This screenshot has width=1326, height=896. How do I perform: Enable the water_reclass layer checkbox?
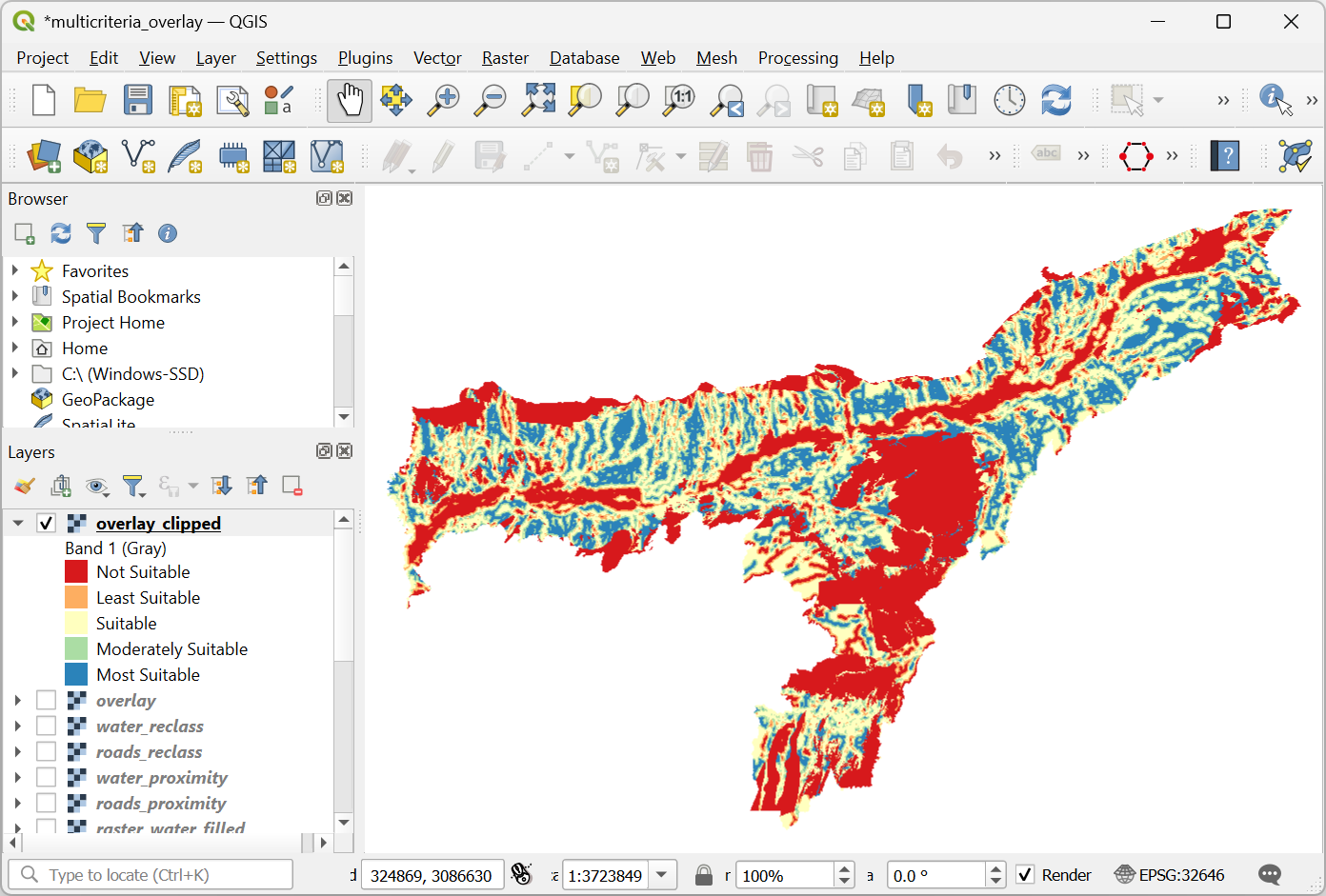pyautogui.click(x=46, y=727)
